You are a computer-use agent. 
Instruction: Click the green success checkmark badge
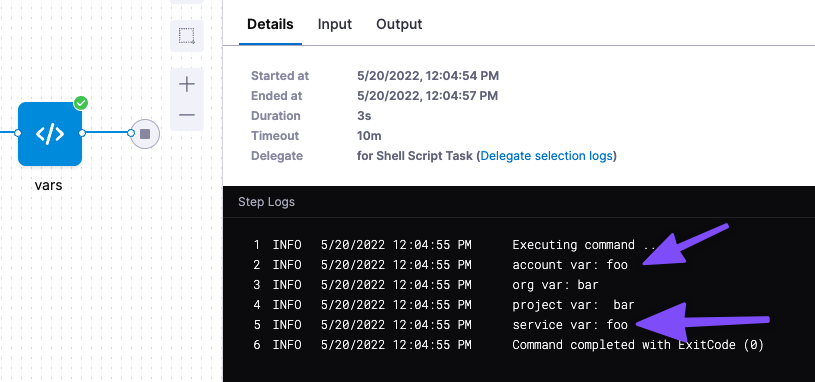click(81, 103)
